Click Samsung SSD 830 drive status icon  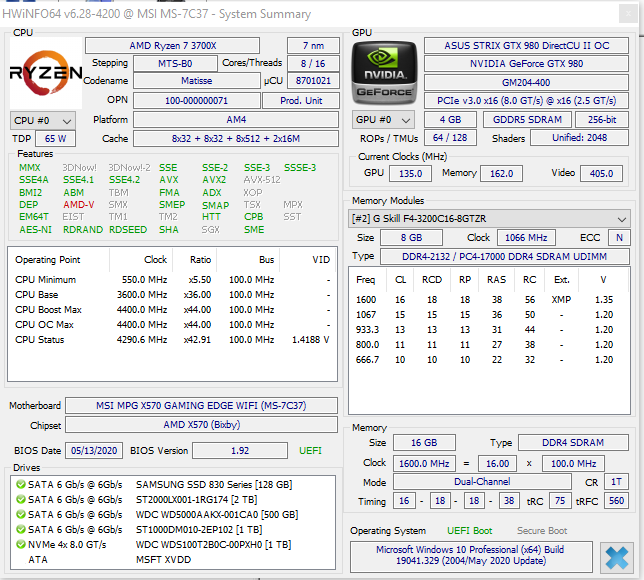click(x=21, y=484)
